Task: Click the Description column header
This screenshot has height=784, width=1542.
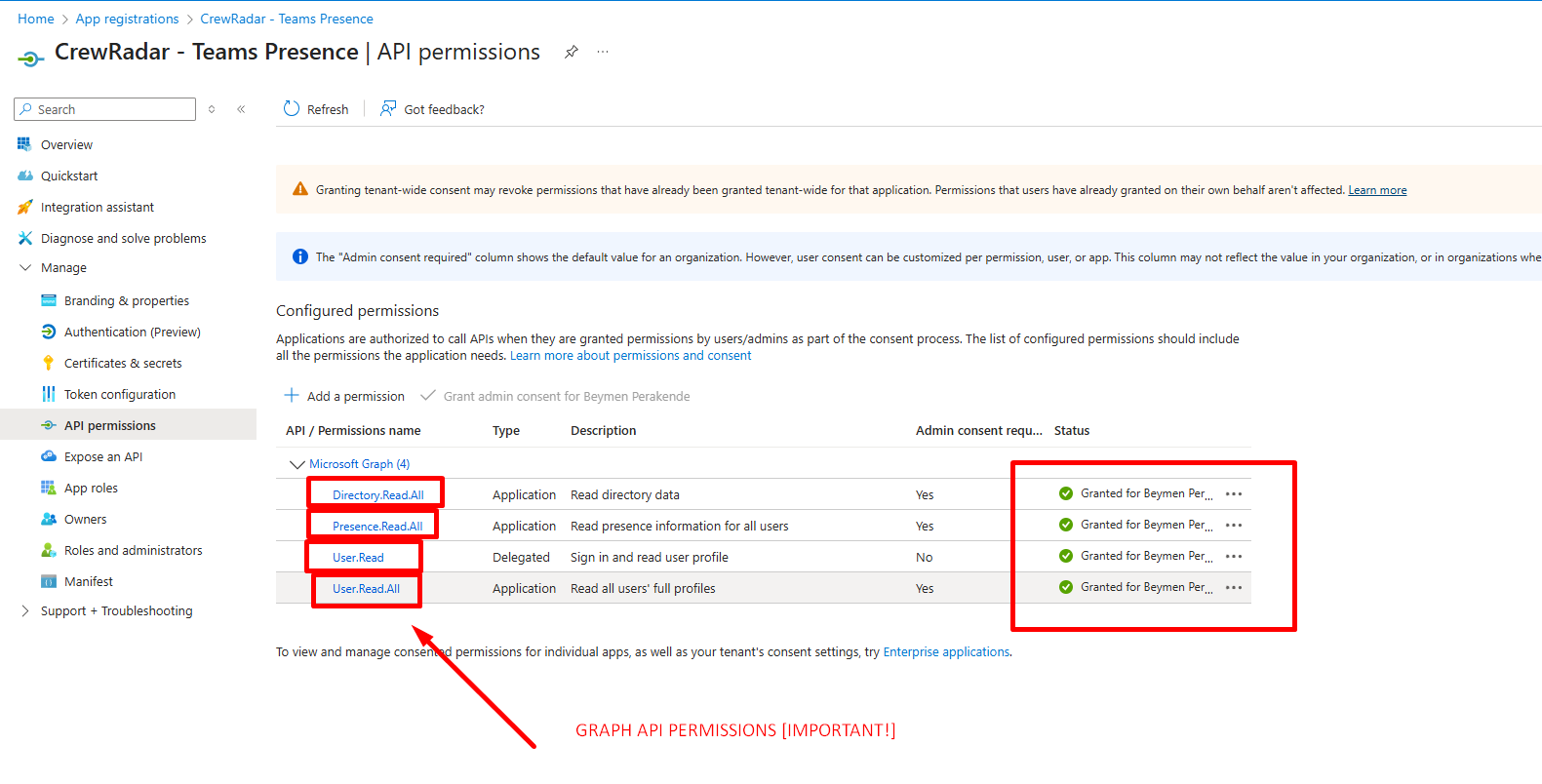Action: tap(603, 430)
